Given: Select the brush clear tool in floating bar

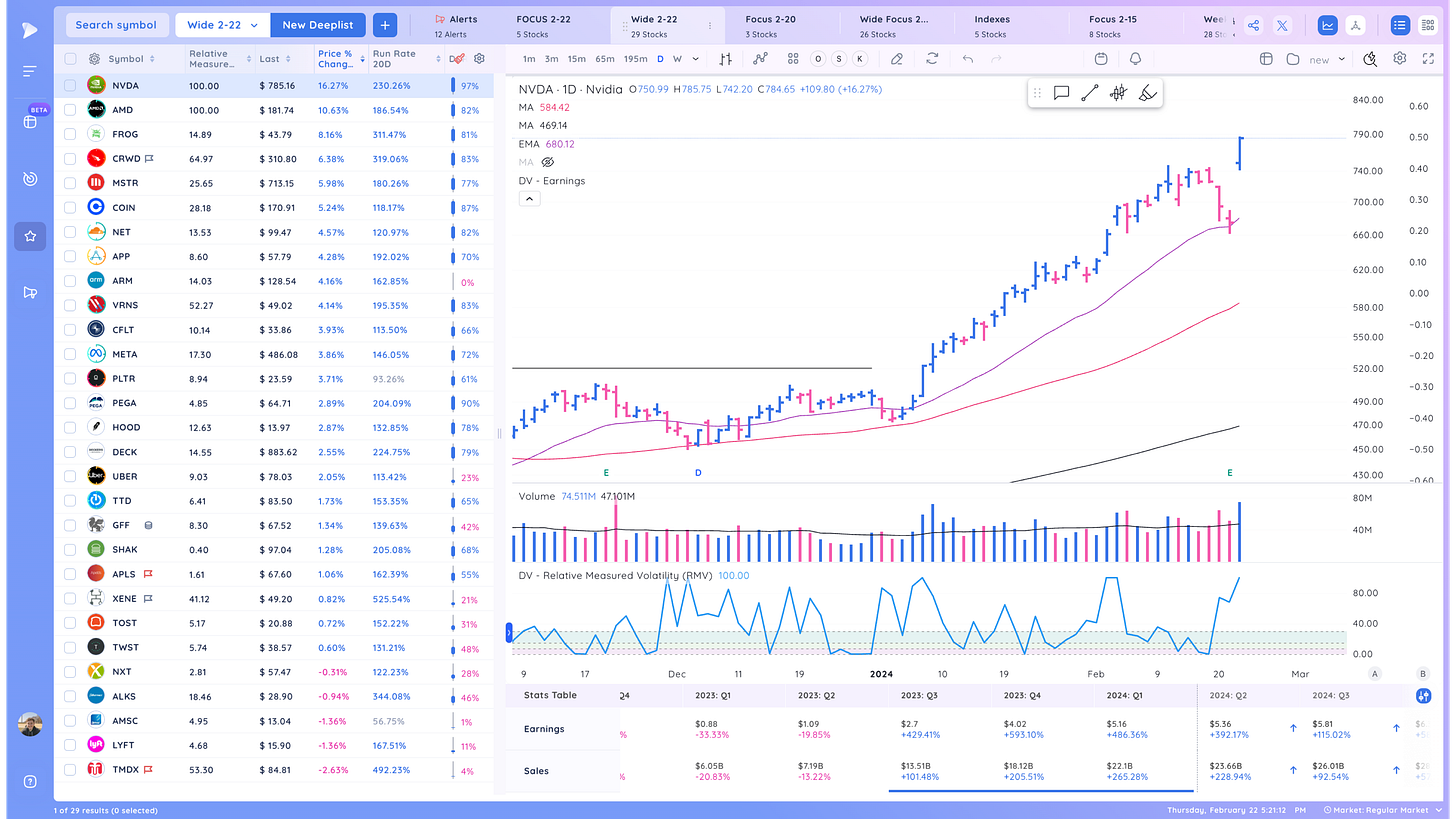Looking at the screenshot, I should [1148, 93].
